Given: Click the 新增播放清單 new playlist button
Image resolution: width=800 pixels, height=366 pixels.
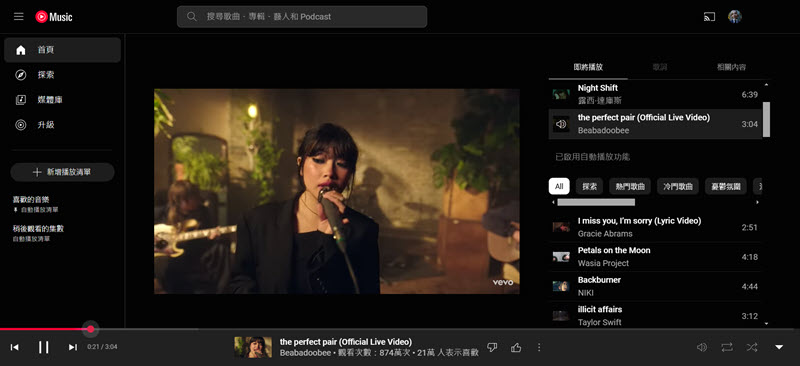Looking at the screenshot, I should pyautogui.click(x=62, y=172).
